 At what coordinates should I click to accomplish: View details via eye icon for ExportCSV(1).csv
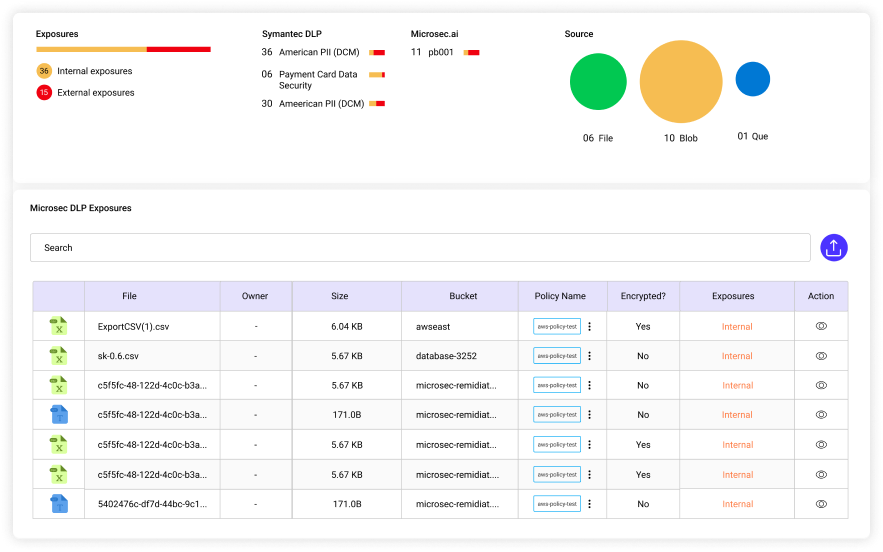[x=821, y=326]
